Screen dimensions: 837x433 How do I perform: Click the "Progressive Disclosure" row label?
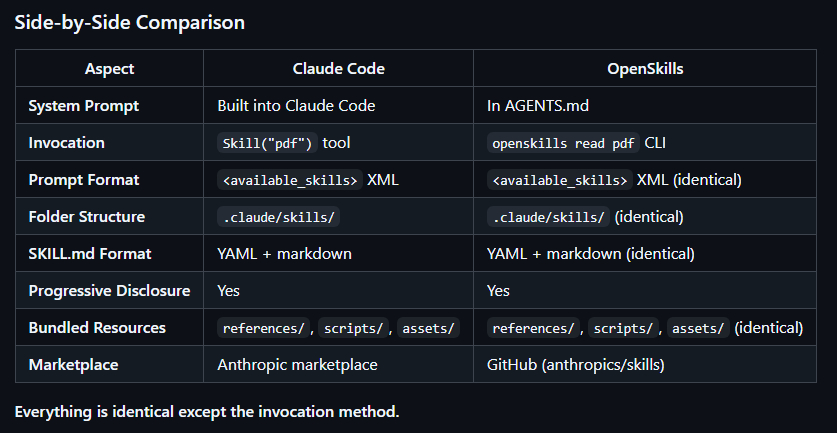click(x=109, y=290)
